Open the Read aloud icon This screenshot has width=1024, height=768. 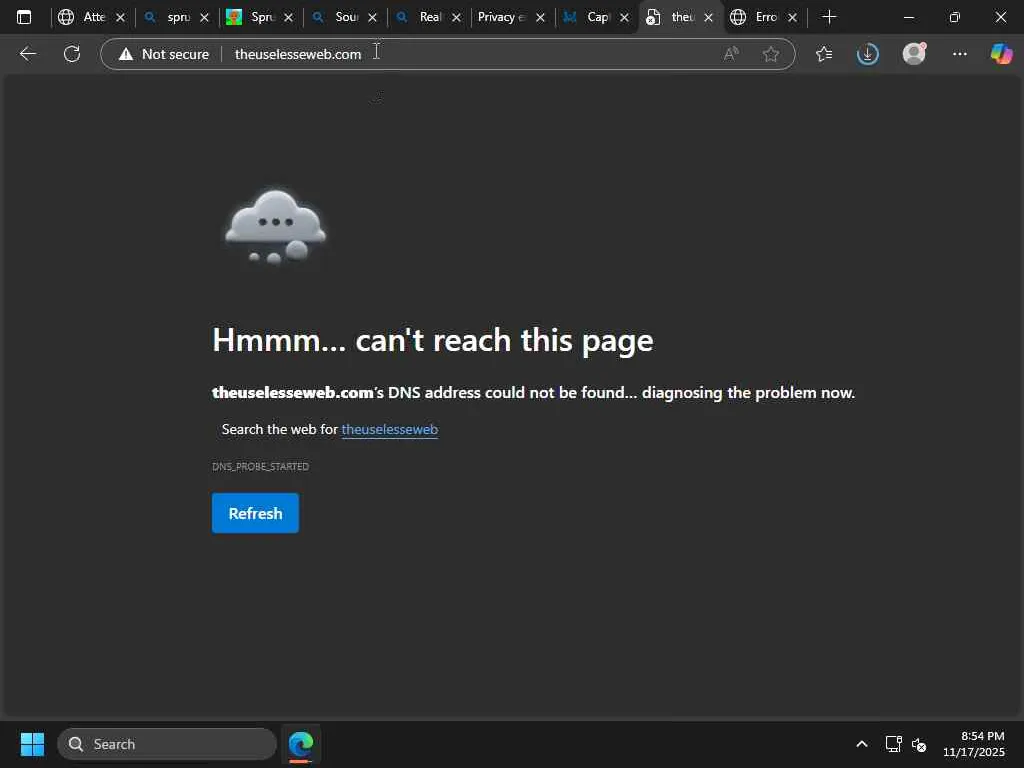[x=731, y=54]
